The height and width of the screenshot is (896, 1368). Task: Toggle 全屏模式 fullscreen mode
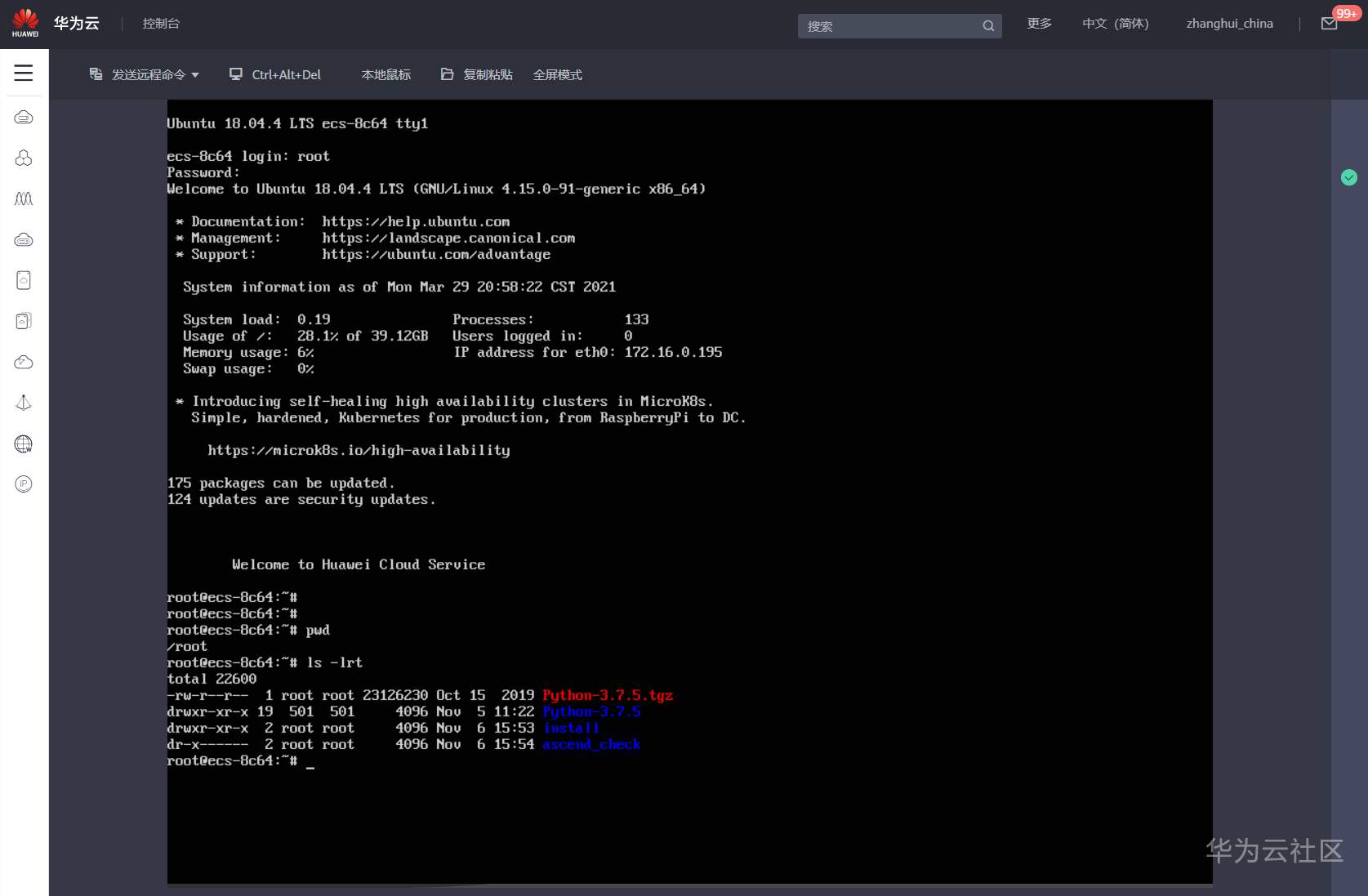tap(557, 75)
